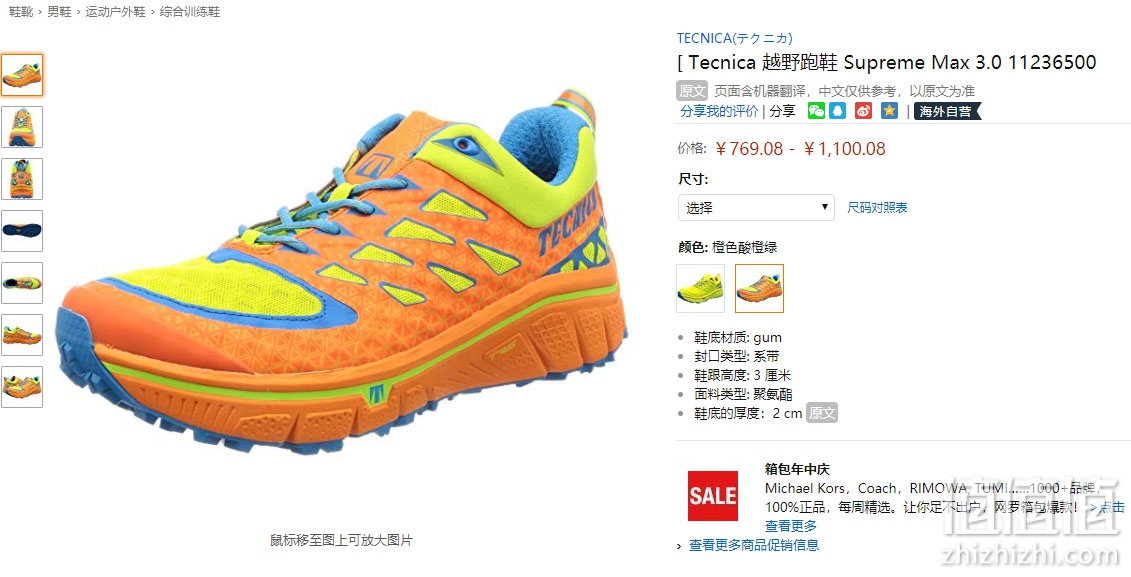Share via the QQ icon
The height and width of the screenshot is (577, 1131).
837,110
